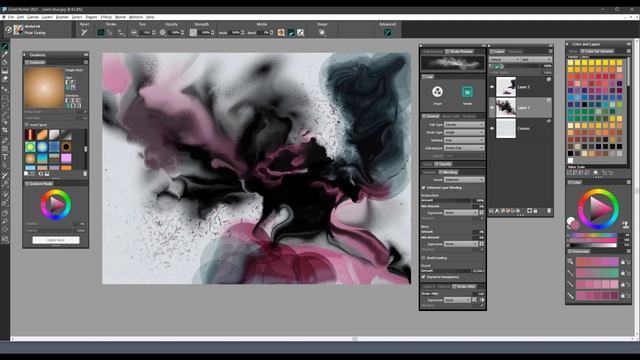Viewport: 640px width, 360px height.
Task: Select the Layer 2 thumbnail
Action: (x=506, y=87)
